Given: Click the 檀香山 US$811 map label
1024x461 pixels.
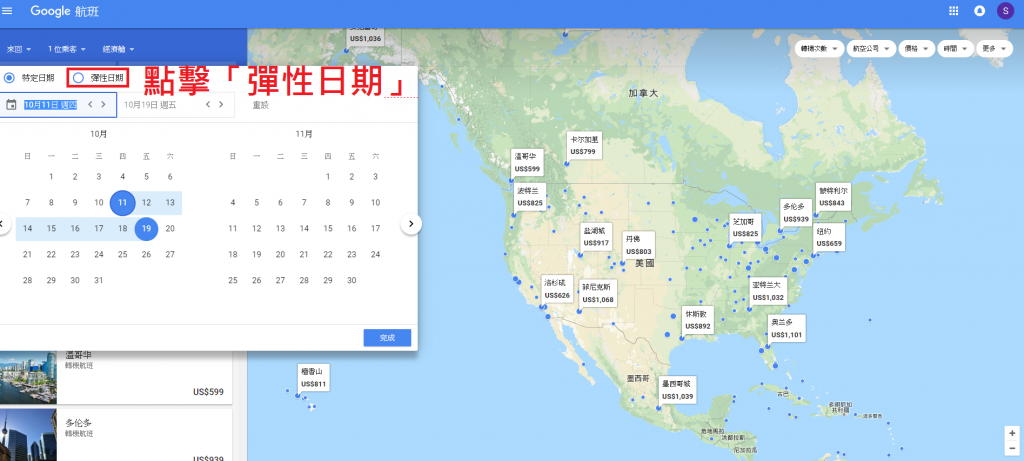Looking at the screenshot, I should (x=313, y=378).
